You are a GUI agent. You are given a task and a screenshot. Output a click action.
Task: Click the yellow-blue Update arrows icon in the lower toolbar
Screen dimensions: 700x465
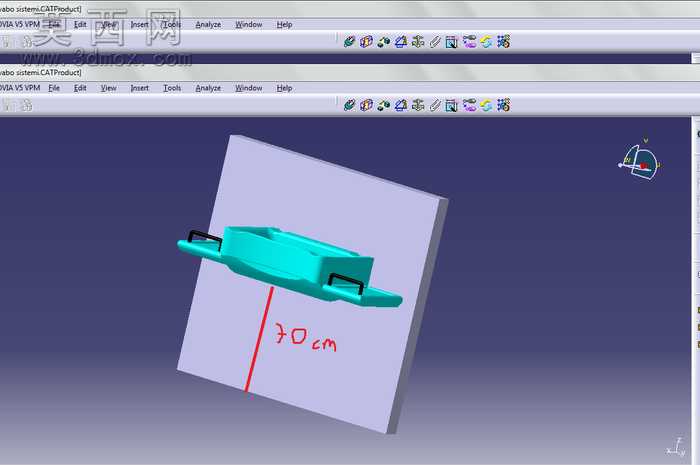(486, 105)
